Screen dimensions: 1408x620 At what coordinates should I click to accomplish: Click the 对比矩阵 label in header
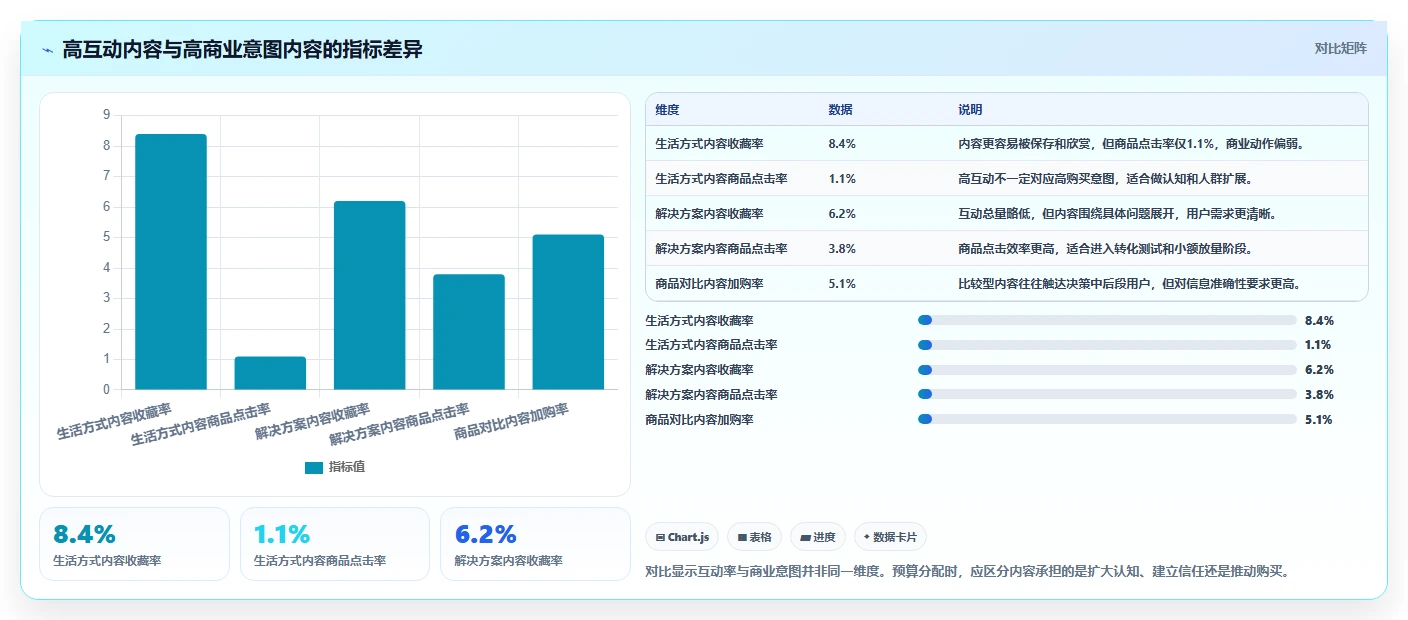coord(1340,48)
